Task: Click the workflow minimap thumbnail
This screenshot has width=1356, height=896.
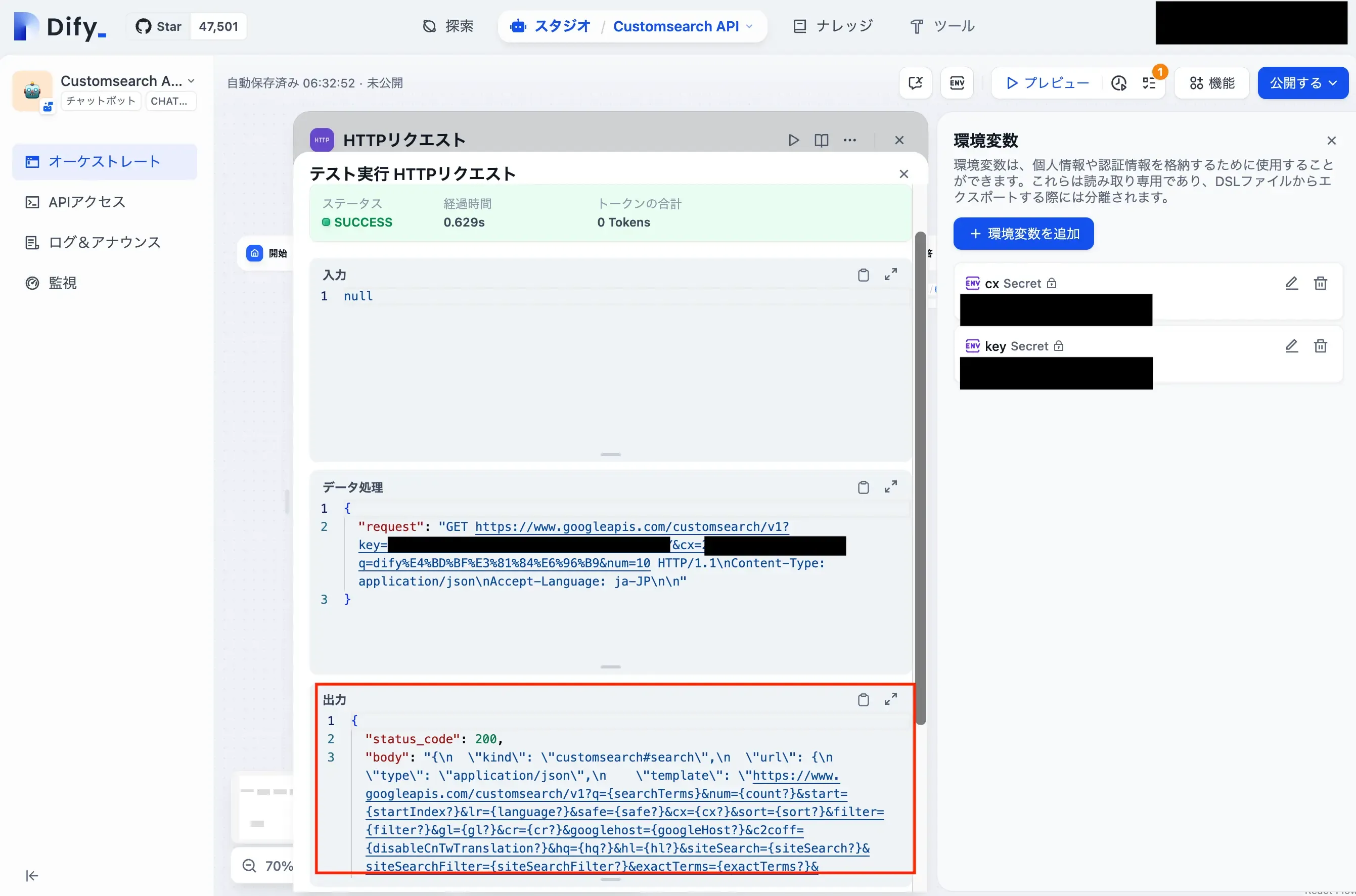Action: (x=264, y=808)
